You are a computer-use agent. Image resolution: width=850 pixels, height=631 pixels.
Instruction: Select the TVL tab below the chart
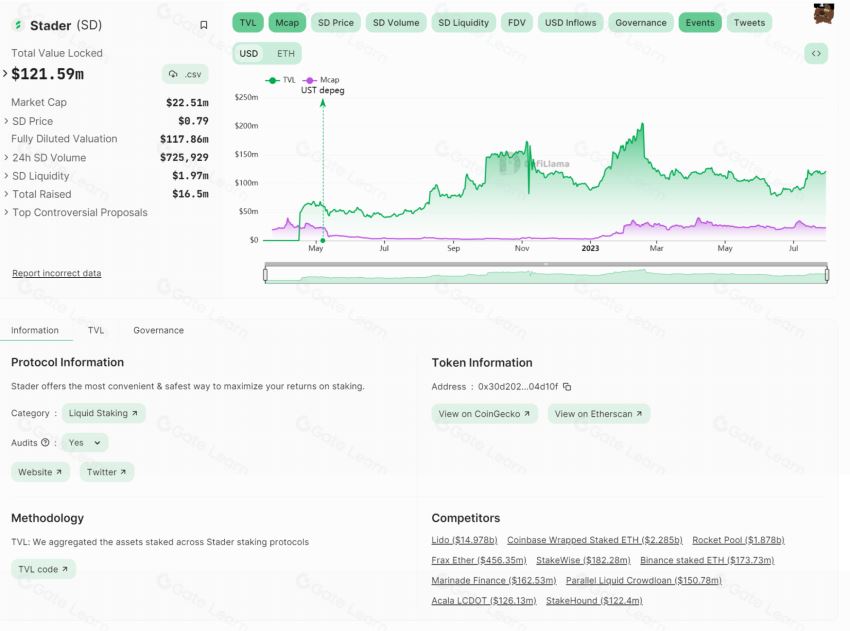pos(96,330)
